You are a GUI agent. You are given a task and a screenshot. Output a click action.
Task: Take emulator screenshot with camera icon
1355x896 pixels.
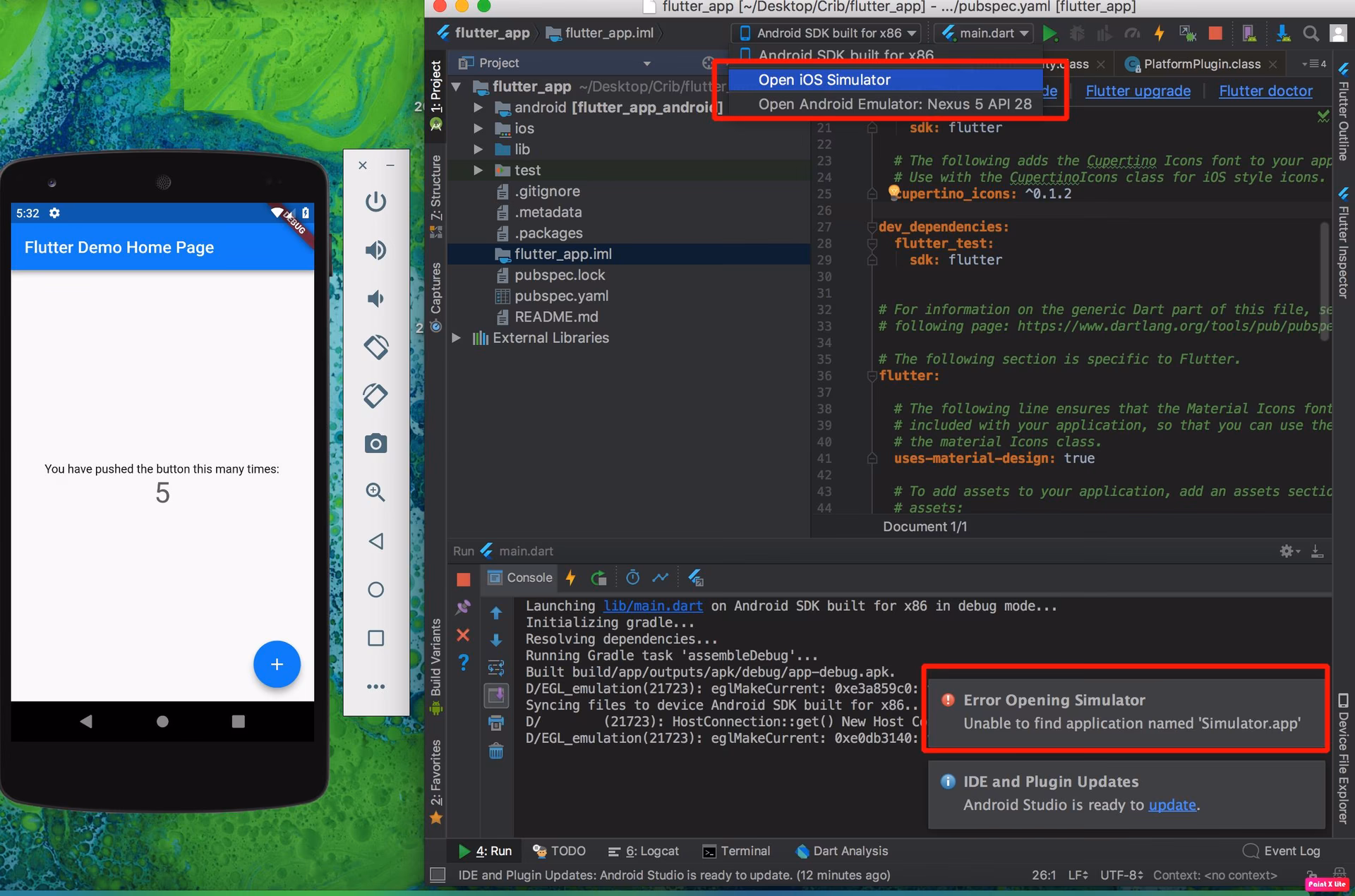coord(375,444)
